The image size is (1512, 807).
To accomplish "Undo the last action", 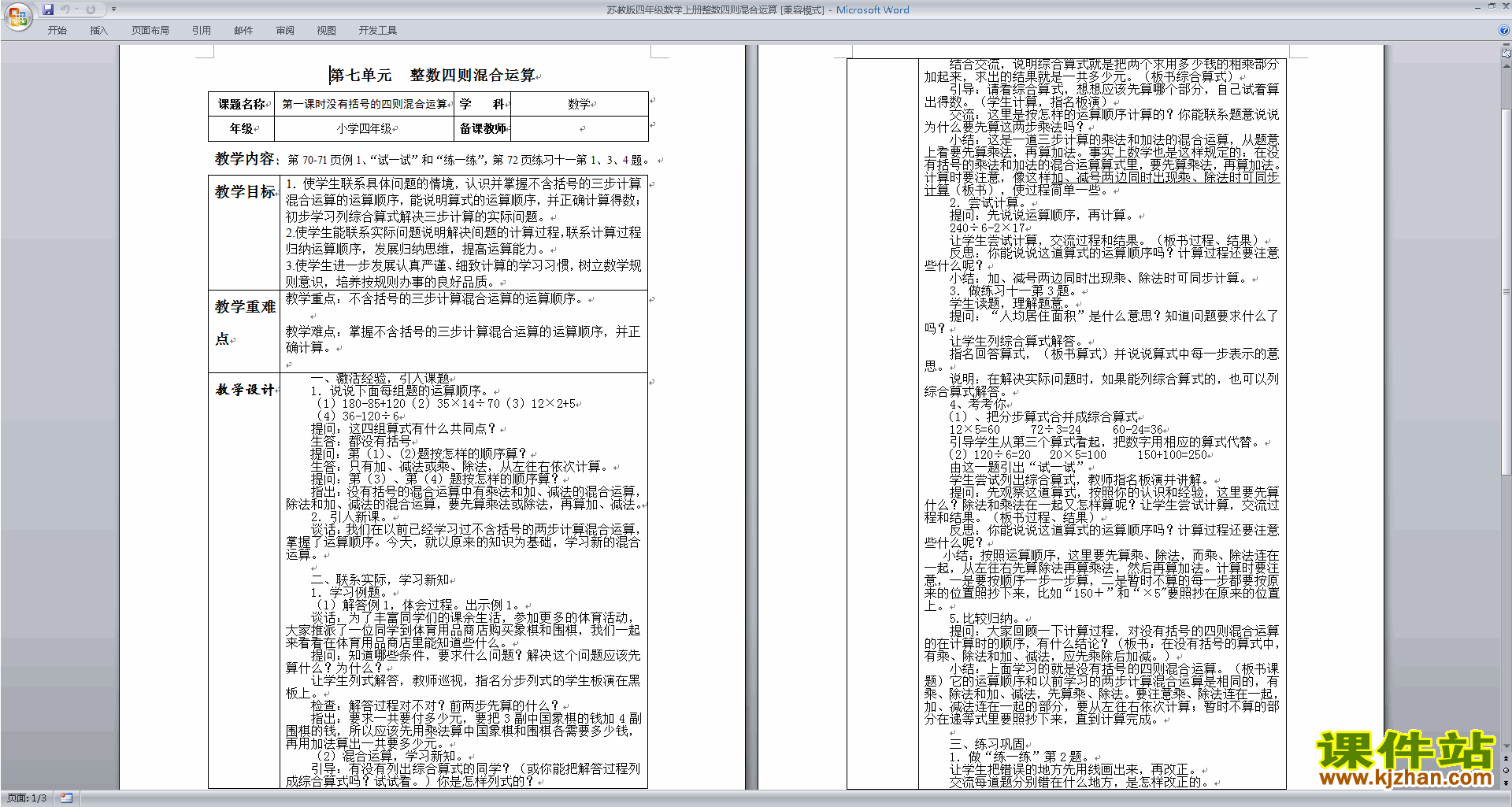I will pyautogui.click(x=65, y=9).
